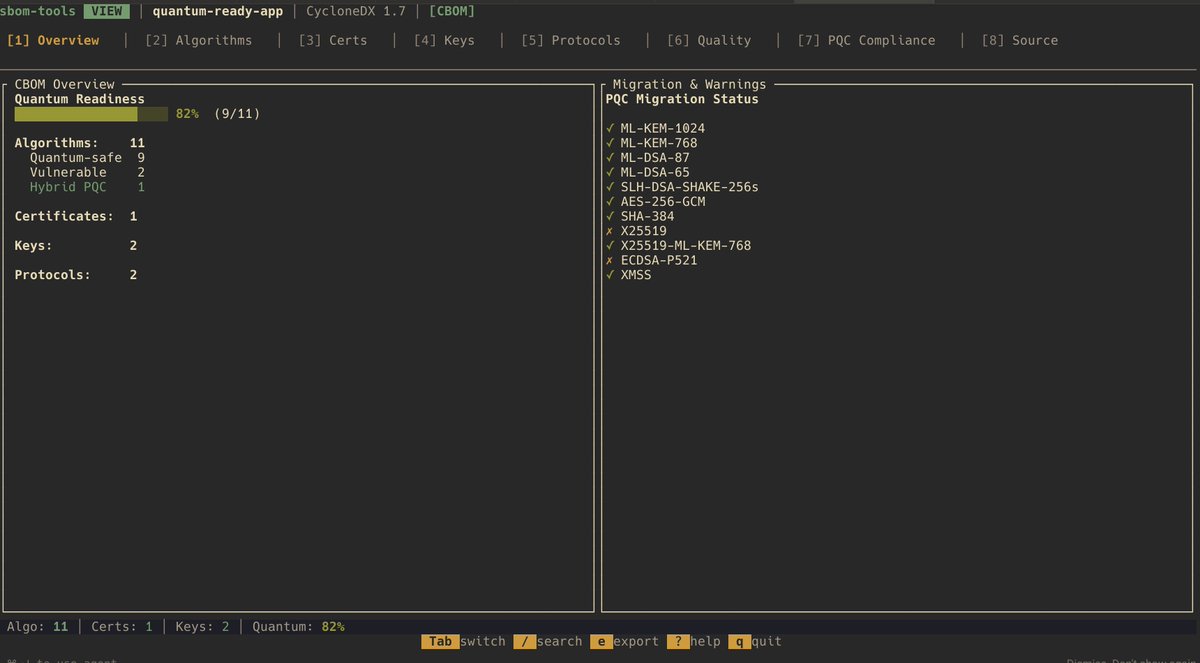This screenshot has width=1200, height=663.
Task: Click the Keys: 2 summary line
Action: [x=76, y=245]
